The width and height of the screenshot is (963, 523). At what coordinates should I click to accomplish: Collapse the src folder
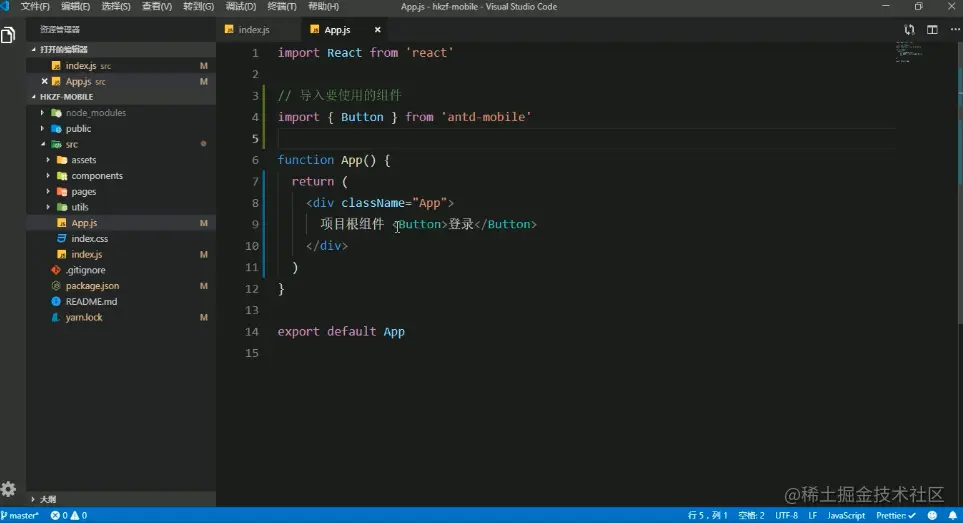[x=121, y=144]
